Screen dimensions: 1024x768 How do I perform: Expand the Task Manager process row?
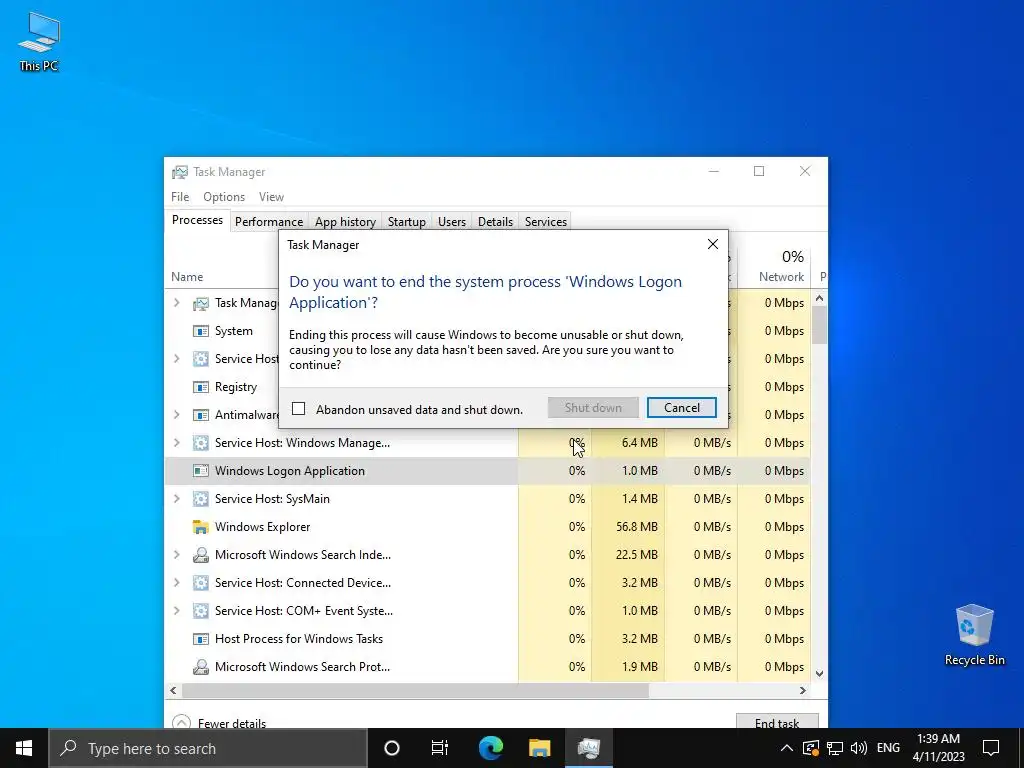coord(176,303)
